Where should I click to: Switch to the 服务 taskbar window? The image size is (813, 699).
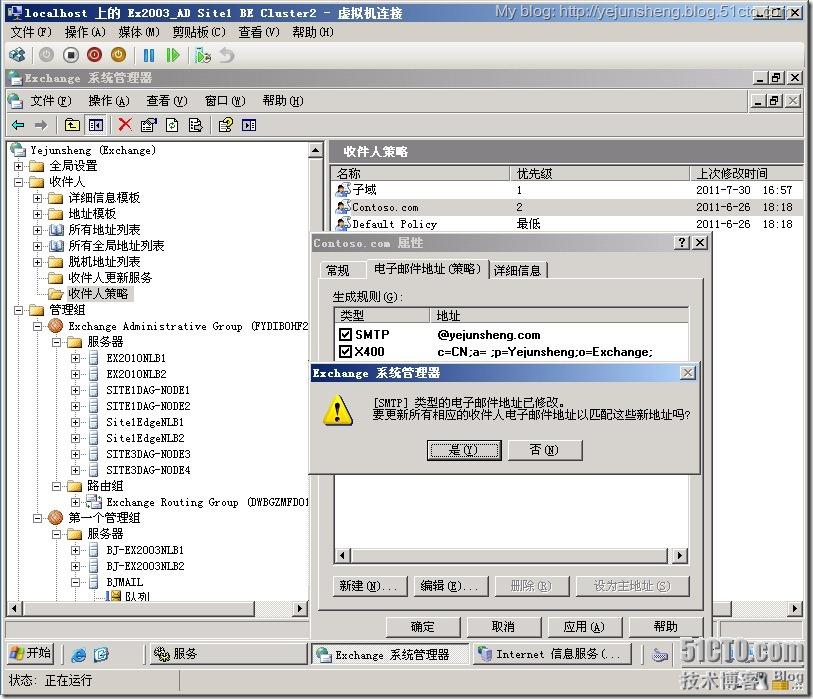[x=226, y=654]
